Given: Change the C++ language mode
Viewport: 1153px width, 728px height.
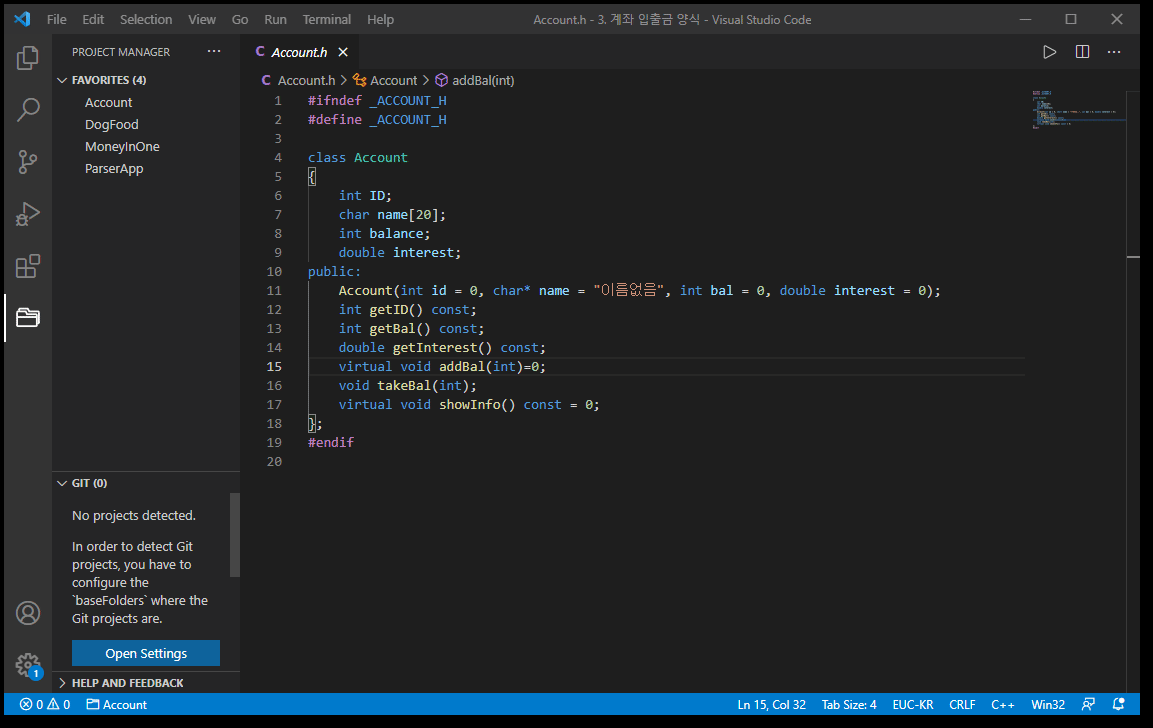Looking at the screenshot, I should coord(1003,704).
